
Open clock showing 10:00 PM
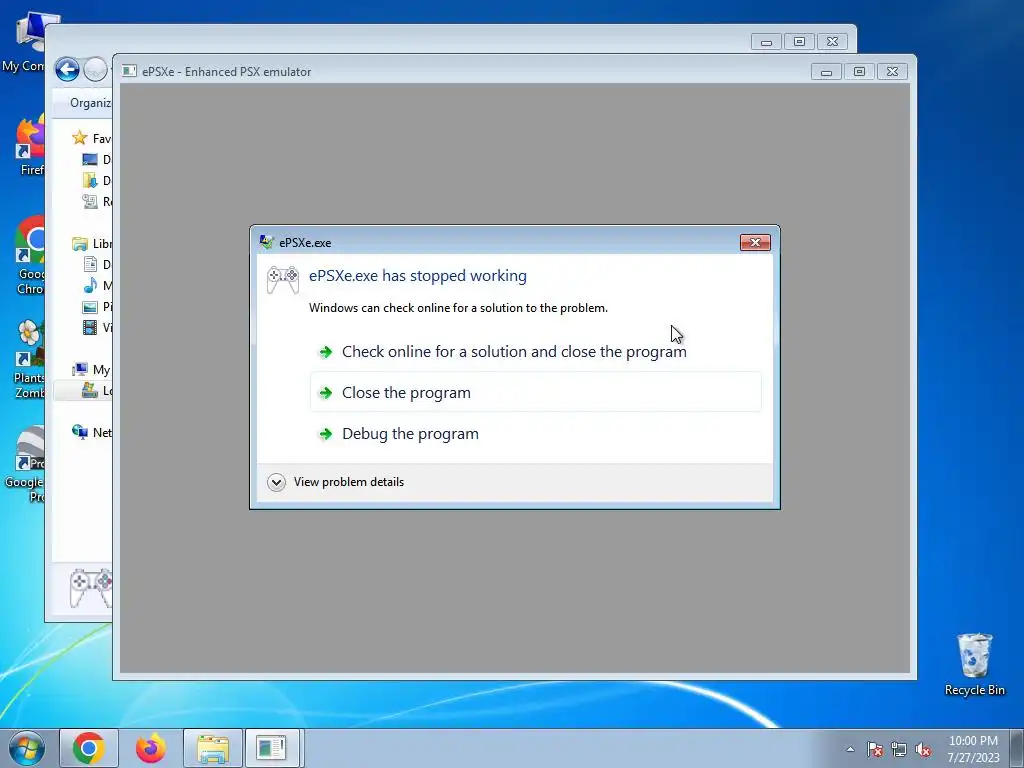click(x=973, y=749)
